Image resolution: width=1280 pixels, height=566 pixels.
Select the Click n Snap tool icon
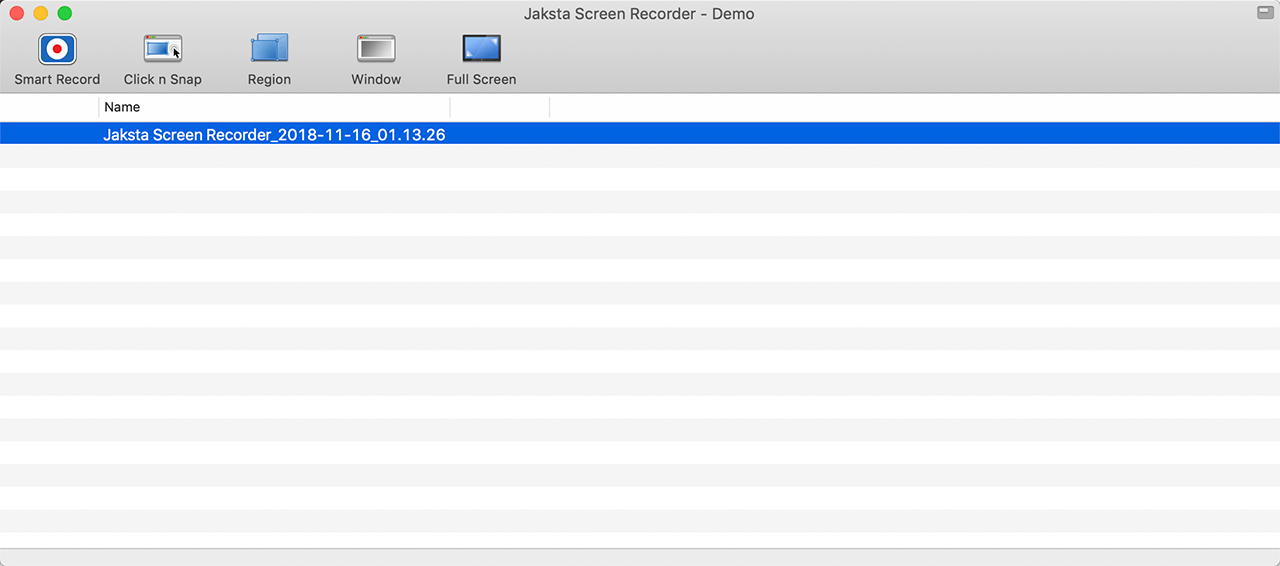click(x=163, y=49)
